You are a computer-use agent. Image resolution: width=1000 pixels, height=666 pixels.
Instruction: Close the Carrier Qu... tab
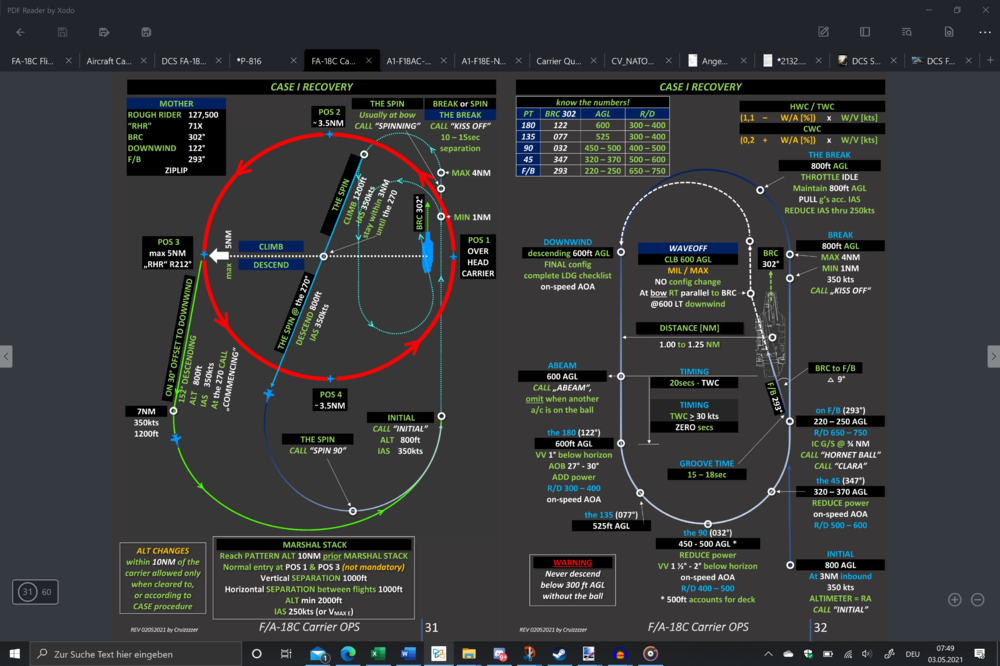[x=594, y=61]
